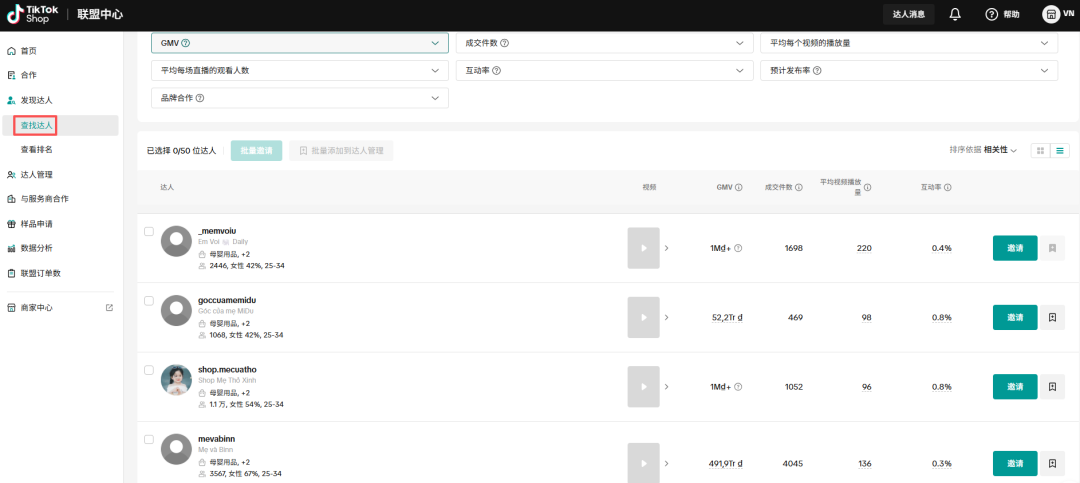Bookmark the _memvoiu creator
The width and height of the screenshot is (1080, 483).
[x=1052, y=248]
